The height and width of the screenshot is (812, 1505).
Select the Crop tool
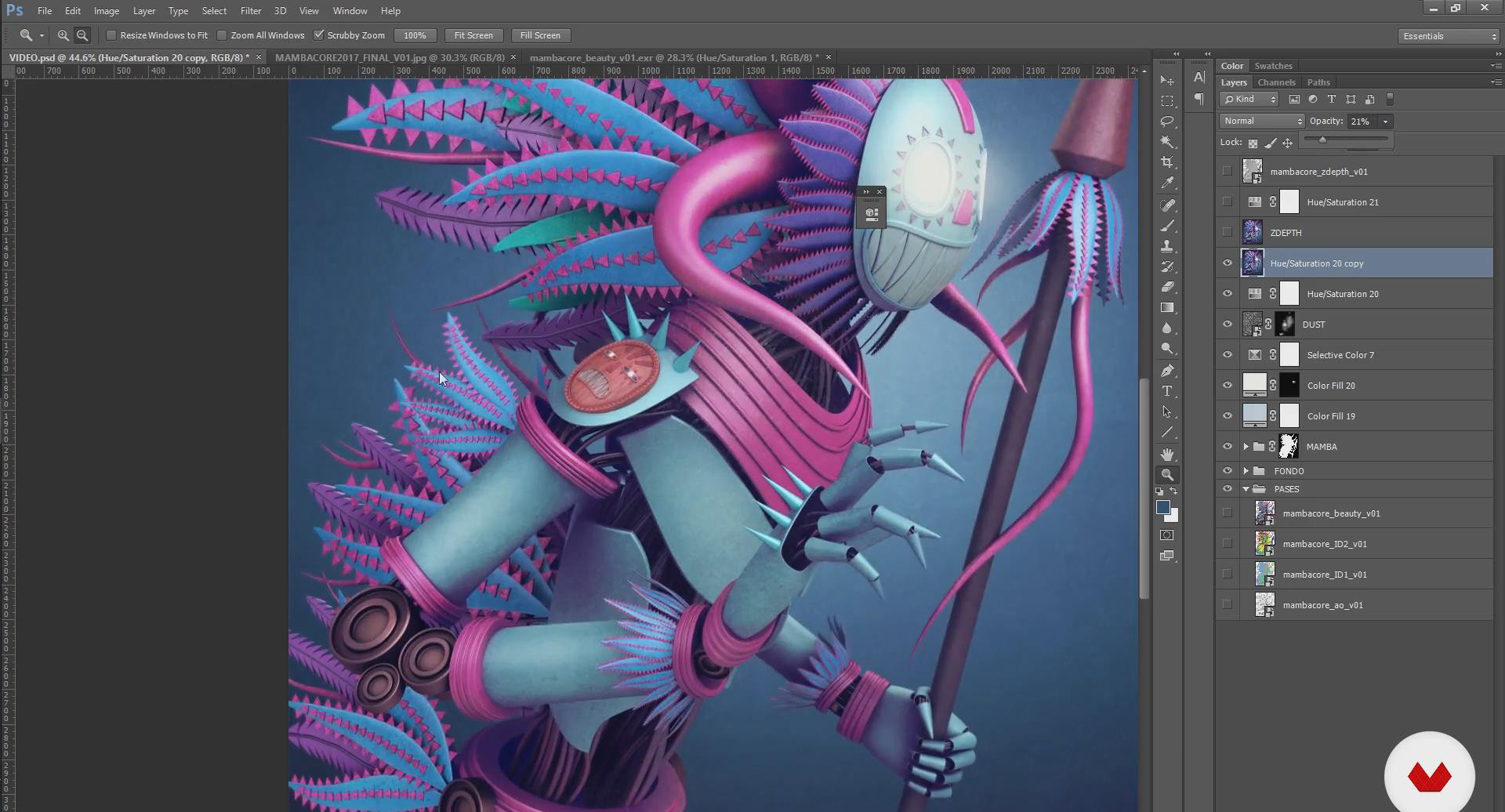point(1167,162)
